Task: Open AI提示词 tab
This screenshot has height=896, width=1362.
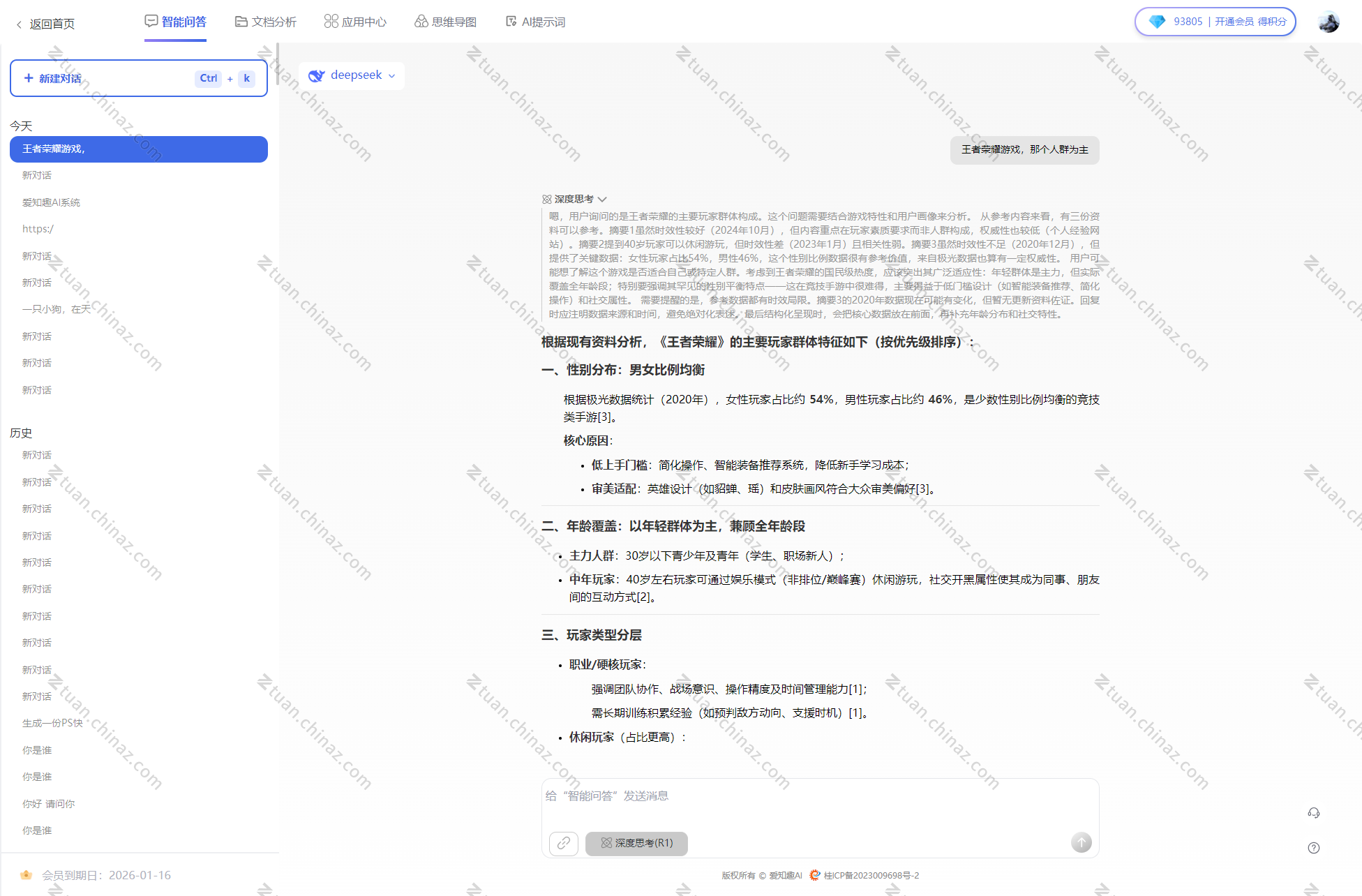Action: tap(535, 22)
